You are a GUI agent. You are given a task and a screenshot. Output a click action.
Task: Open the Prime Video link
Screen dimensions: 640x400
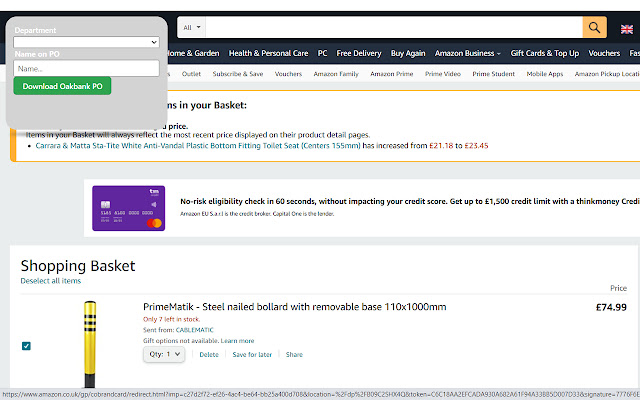click(442, 74)
